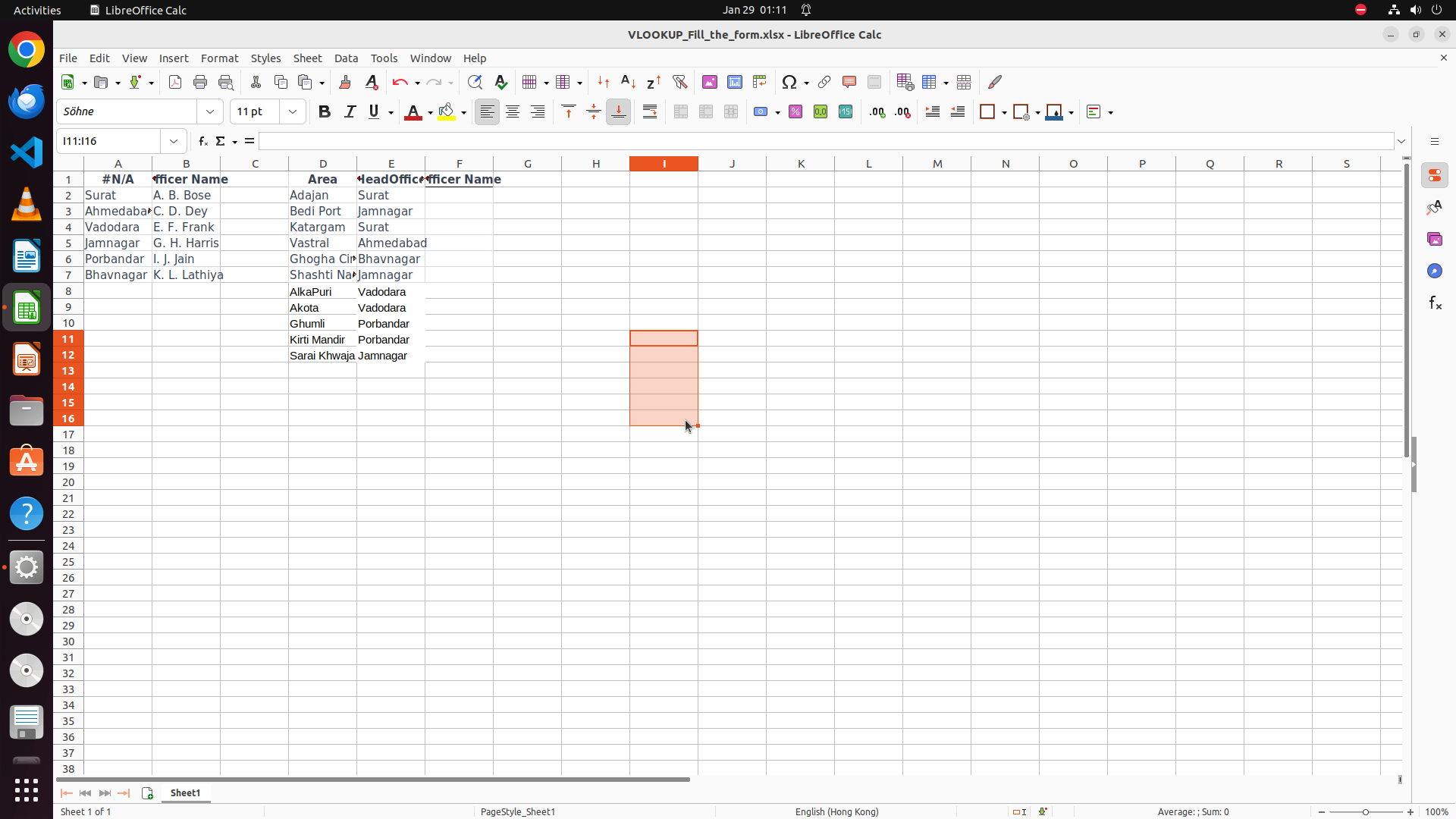Toggle Align Right
This screenshot has height=819, width=1456.
(538, 111)
